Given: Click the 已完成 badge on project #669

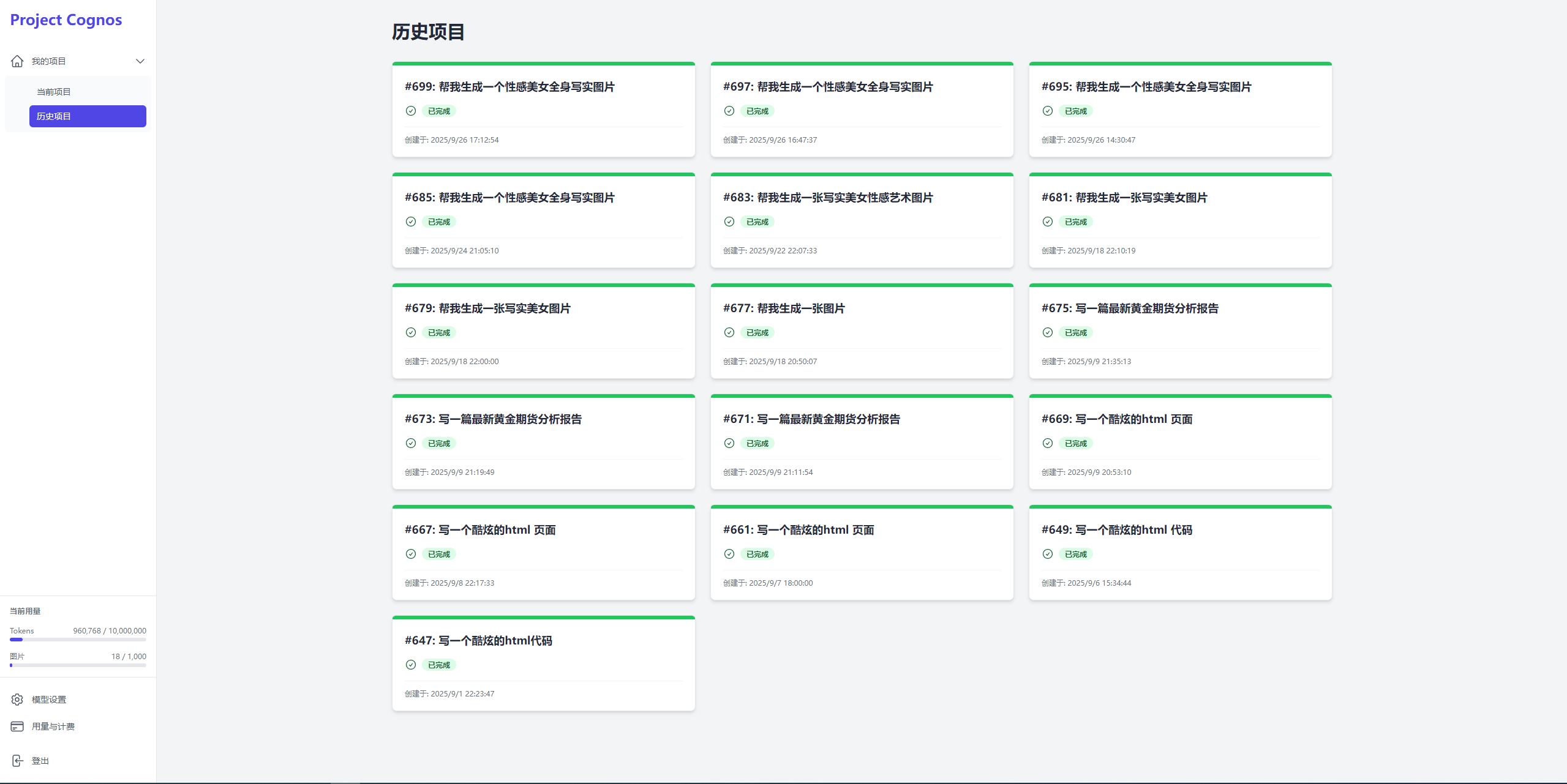Looking at the screenshot, I should pyautogui.click(x=1075, y=443).
